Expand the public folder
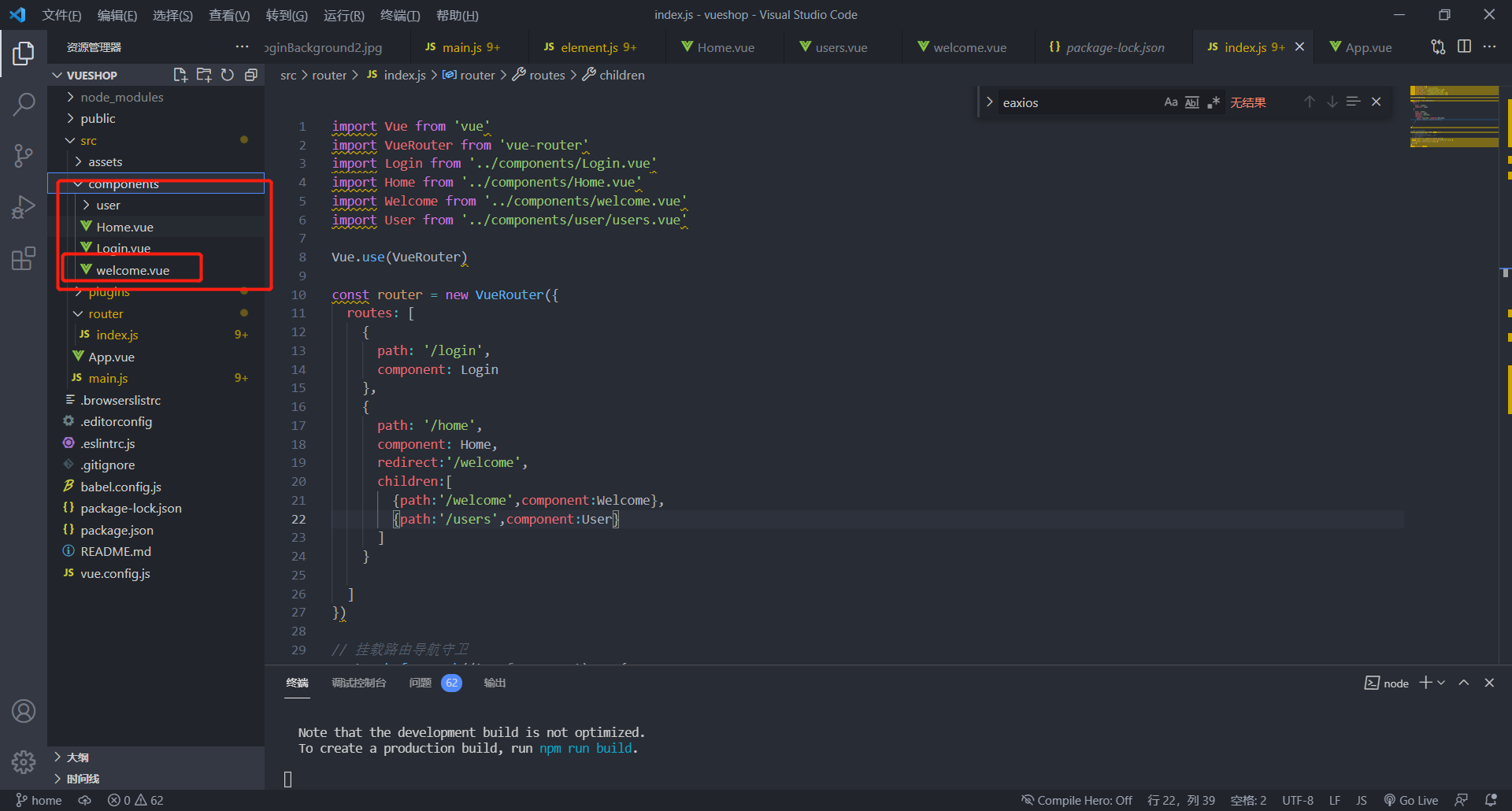Screen dimensions: 1512x811 tap(70, 118)
